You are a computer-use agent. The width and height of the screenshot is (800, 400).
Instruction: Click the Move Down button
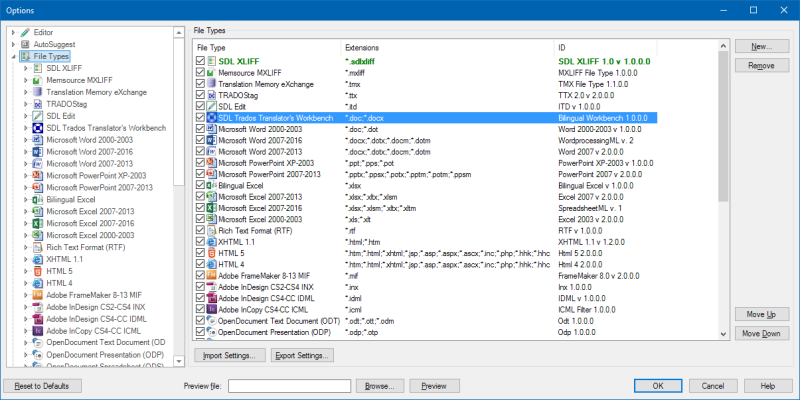(762, 334)
